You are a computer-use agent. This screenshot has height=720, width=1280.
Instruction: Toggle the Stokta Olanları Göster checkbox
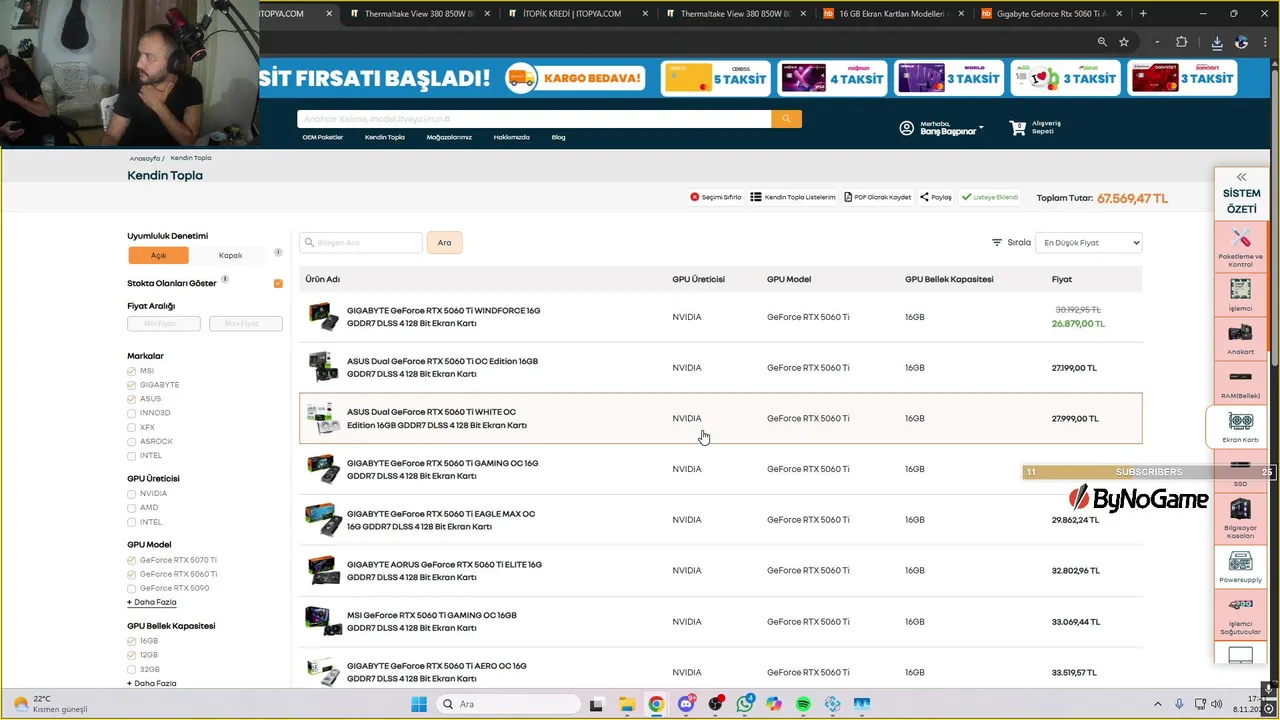[x=278, y=283]
